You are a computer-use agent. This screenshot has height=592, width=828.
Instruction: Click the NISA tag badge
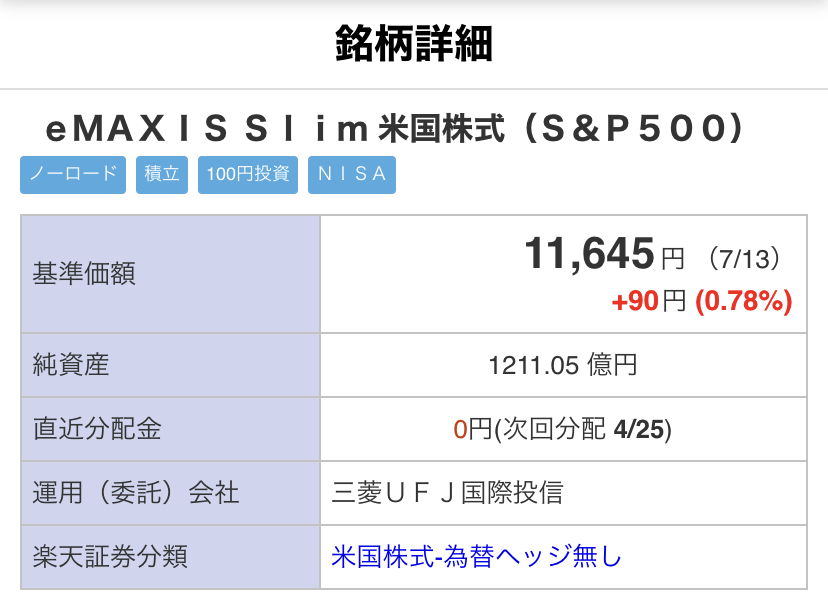[352, 175]
